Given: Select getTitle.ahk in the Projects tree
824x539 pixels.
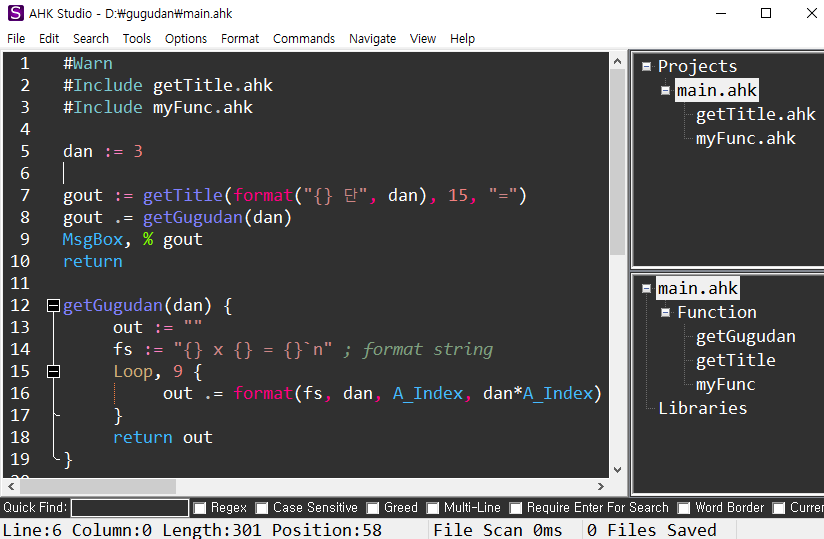Looking at the screenshot, I should tap(755, 115).
